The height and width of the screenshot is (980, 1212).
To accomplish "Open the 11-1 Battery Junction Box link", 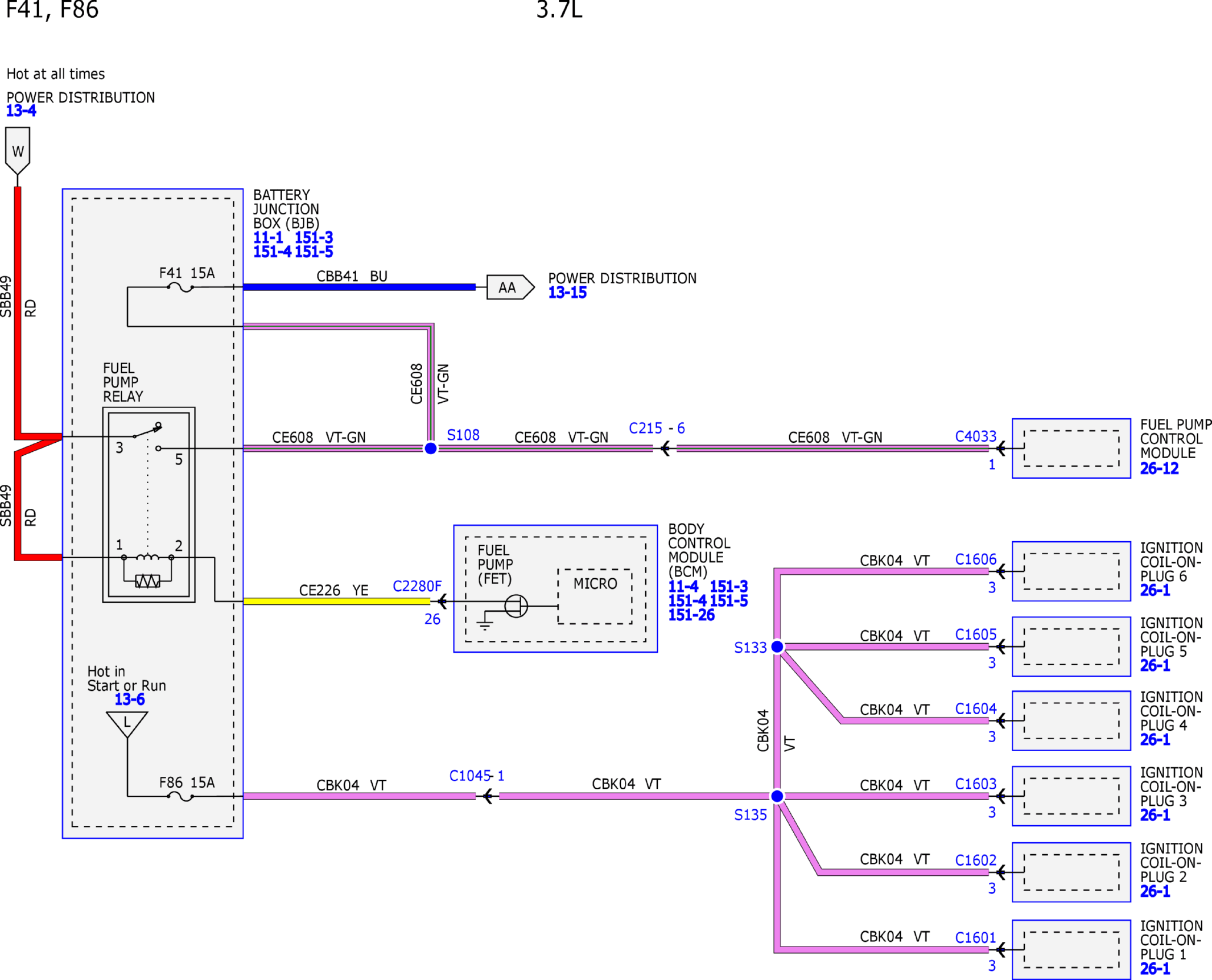I will pyautogui.click(x=268, y=237).
